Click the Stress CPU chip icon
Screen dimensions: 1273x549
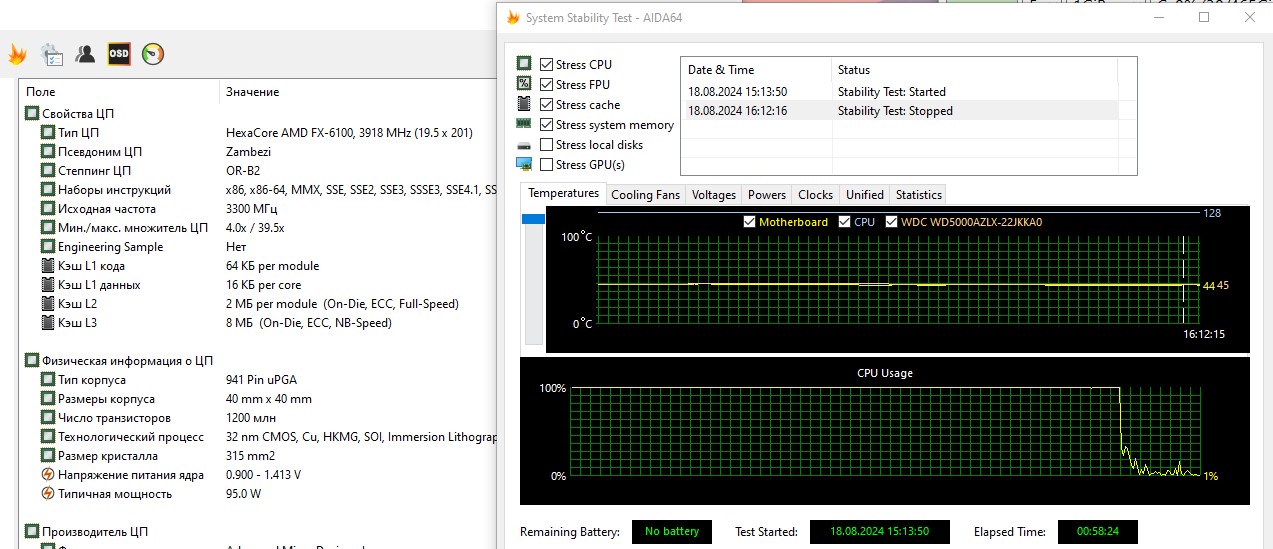524,64
